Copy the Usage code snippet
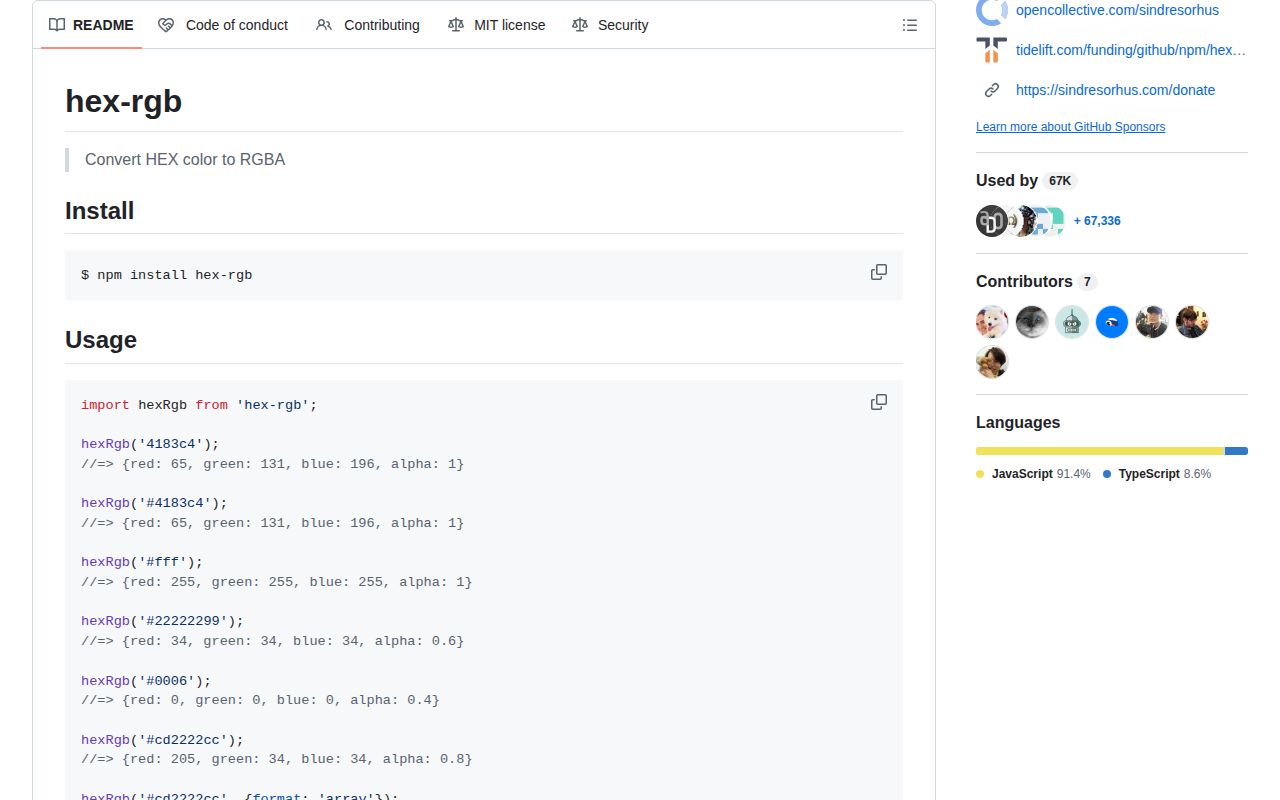 point(879,402)
